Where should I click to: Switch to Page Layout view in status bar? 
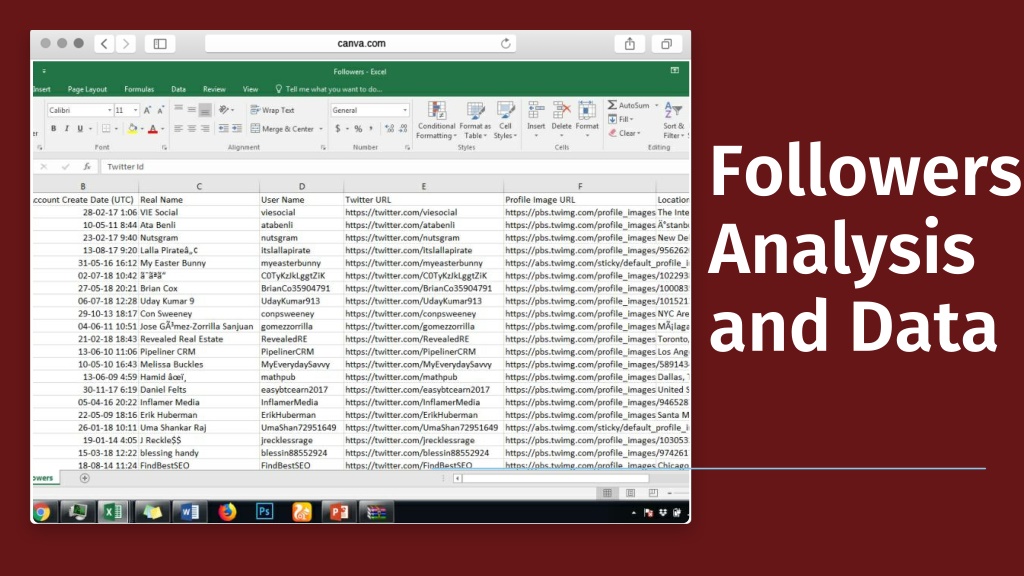630,493
